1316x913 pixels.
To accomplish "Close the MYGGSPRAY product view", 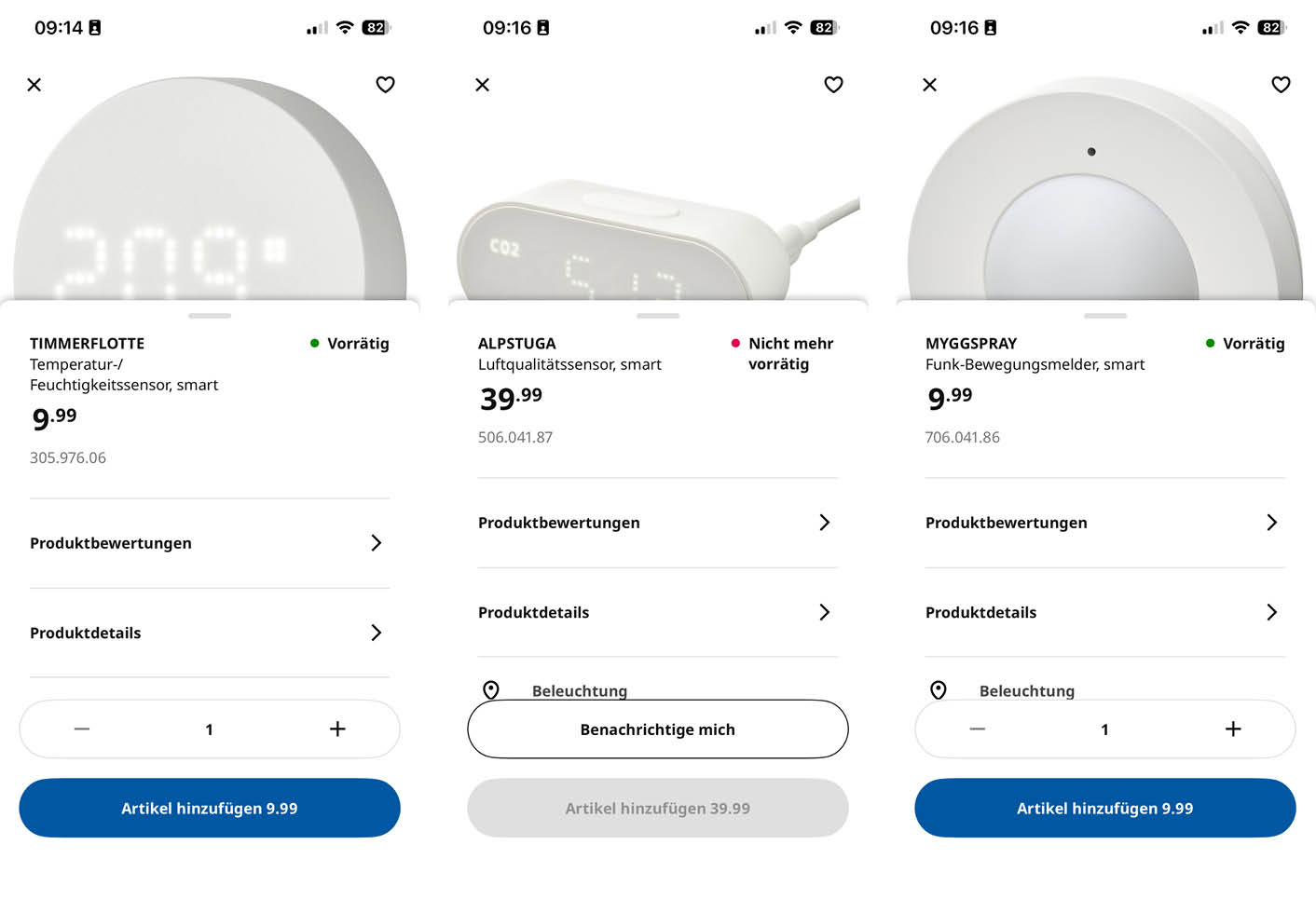I will pos(929,85).
